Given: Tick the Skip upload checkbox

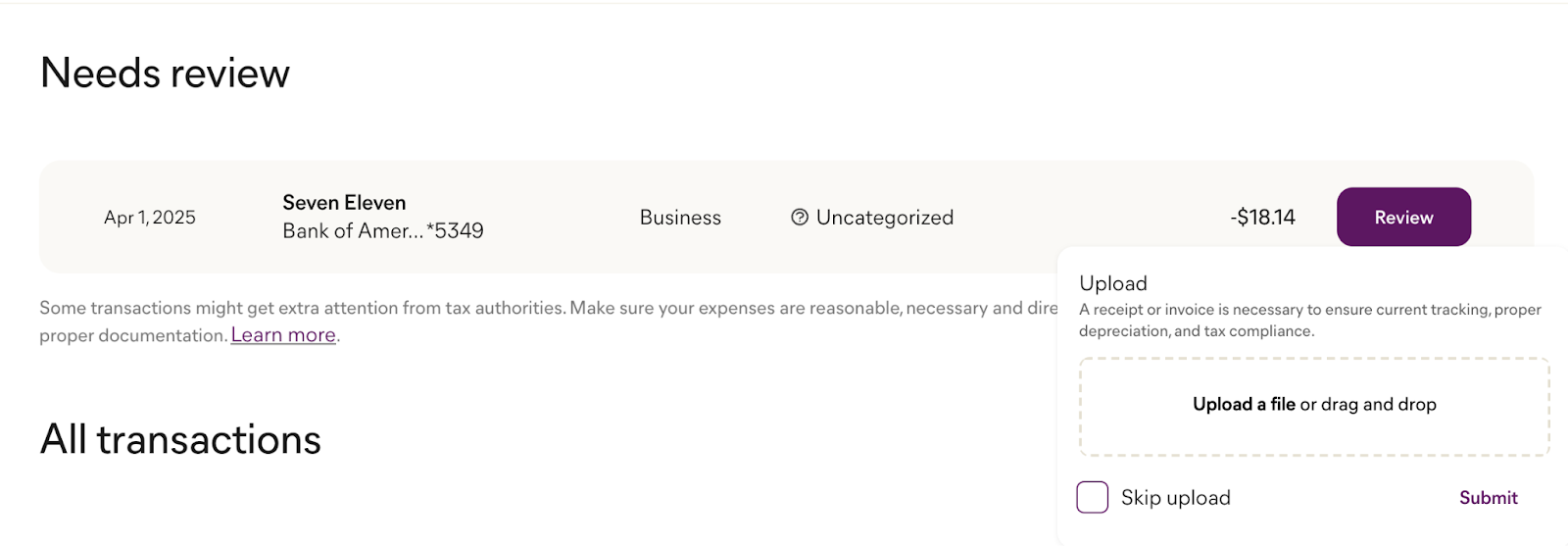Looking at the screenshot, I should 1093,497.
